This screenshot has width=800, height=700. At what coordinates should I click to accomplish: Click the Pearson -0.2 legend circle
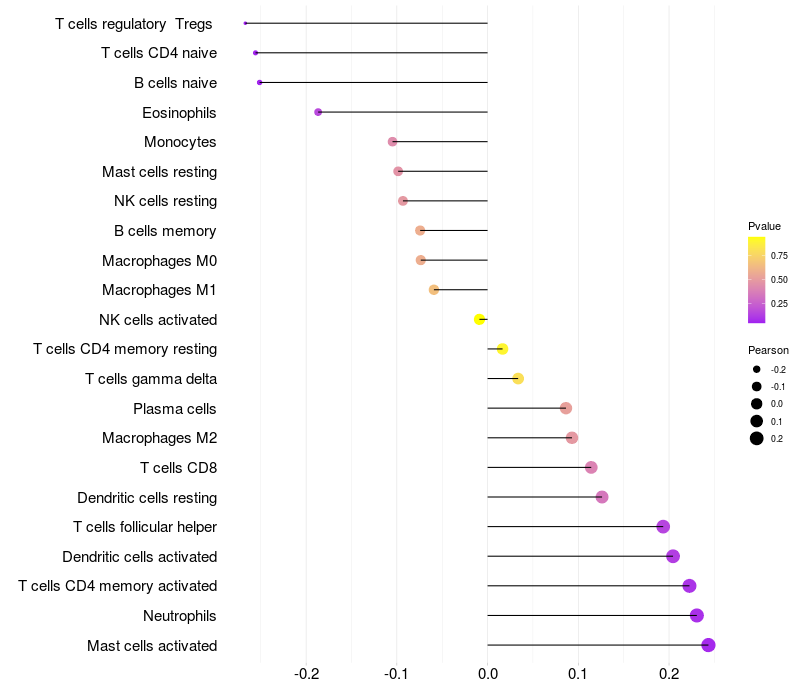[x=756, y=369]
